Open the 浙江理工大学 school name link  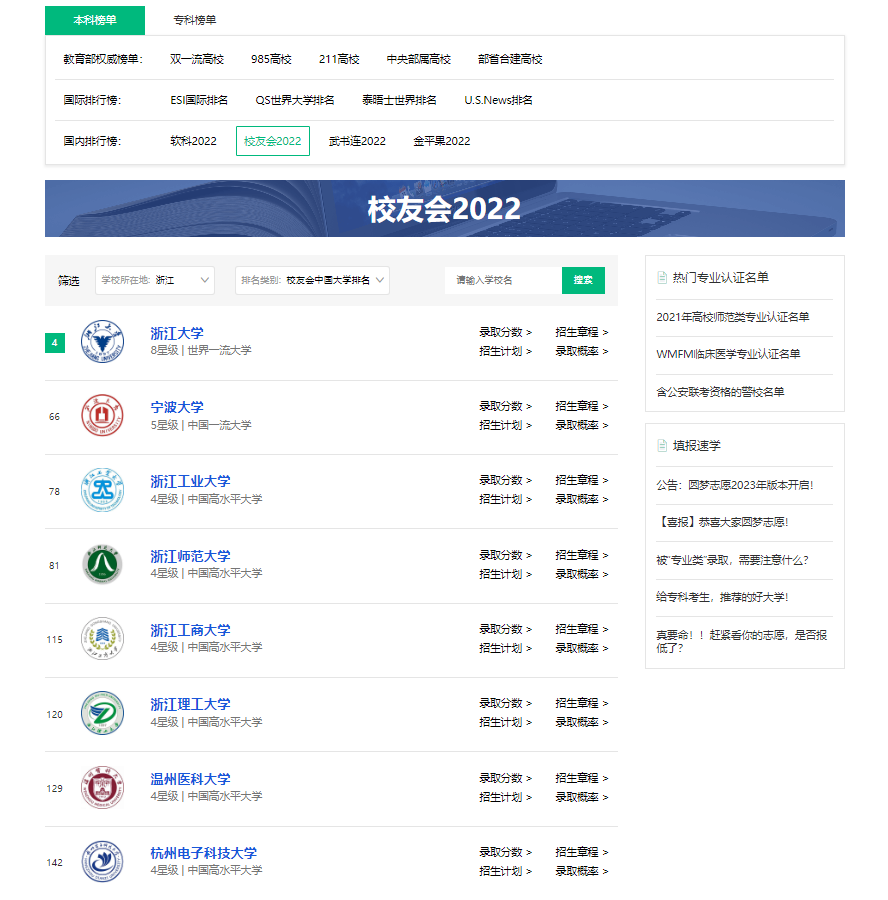(191, 704)
